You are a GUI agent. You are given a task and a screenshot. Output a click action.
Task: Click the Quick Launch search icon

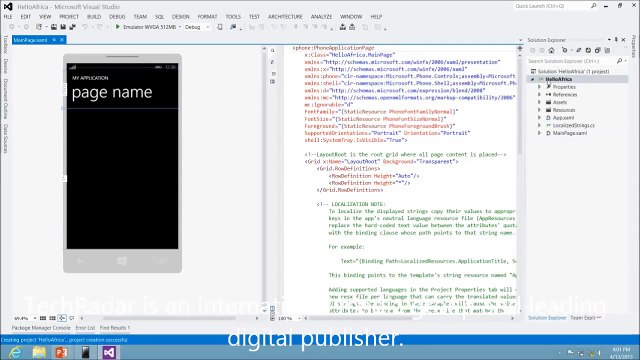(x=593, y=6)
